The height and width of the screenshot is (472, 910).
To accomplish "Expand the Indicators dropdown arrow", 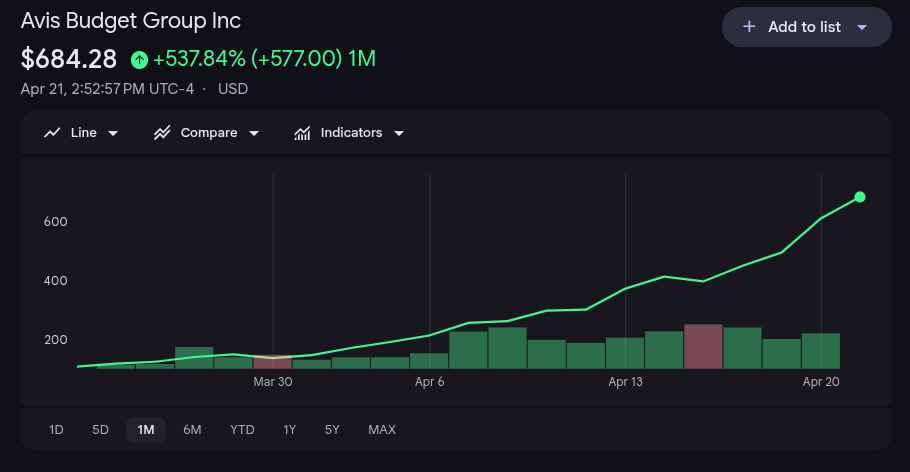I will click(398, 133).
